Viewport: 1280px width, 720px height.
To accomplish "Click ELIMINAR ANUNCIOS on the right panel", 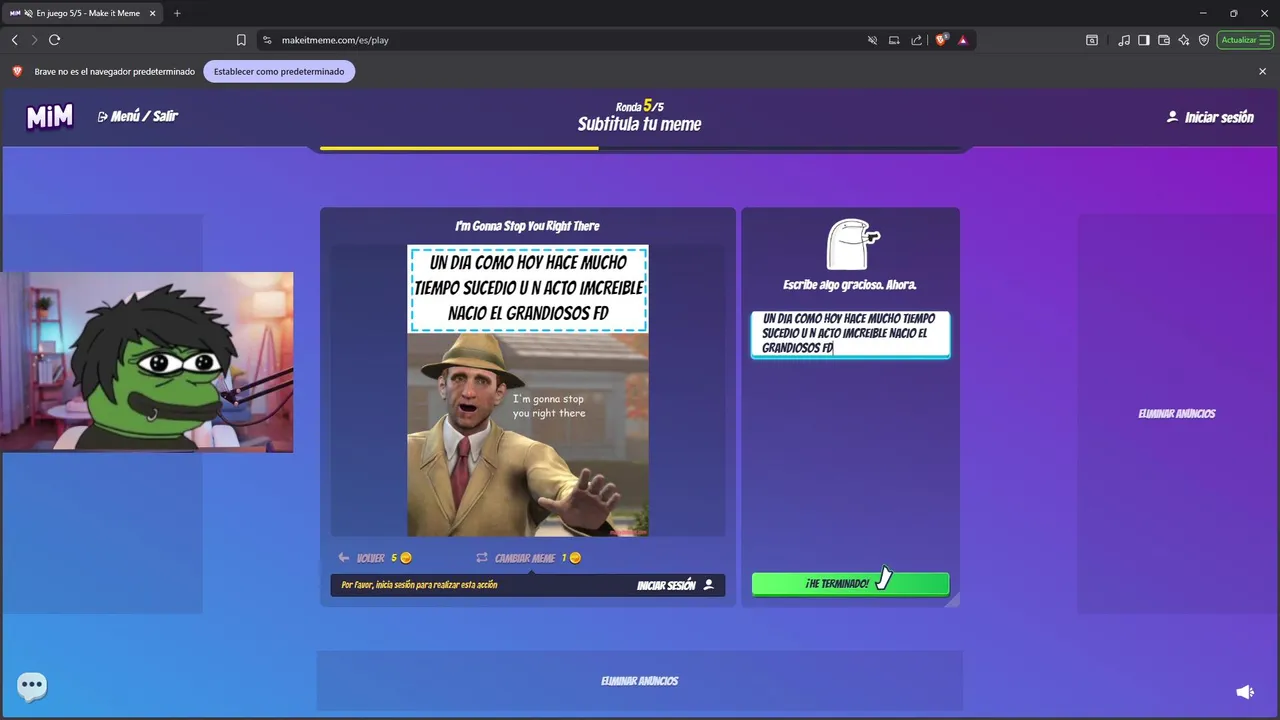I will 1177,414.
